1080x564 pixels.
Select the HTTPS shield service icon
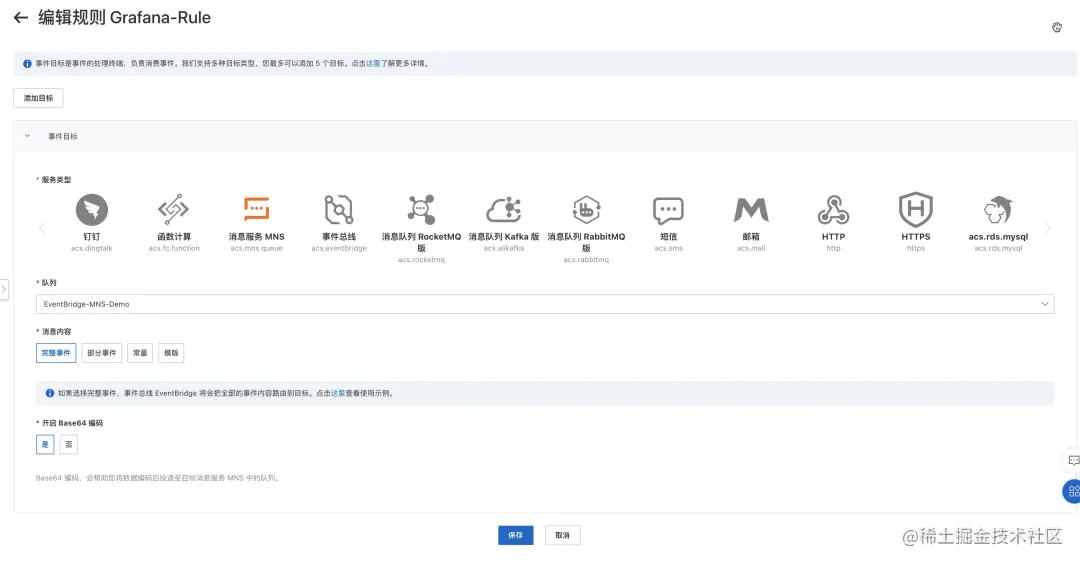pos(915,209)
